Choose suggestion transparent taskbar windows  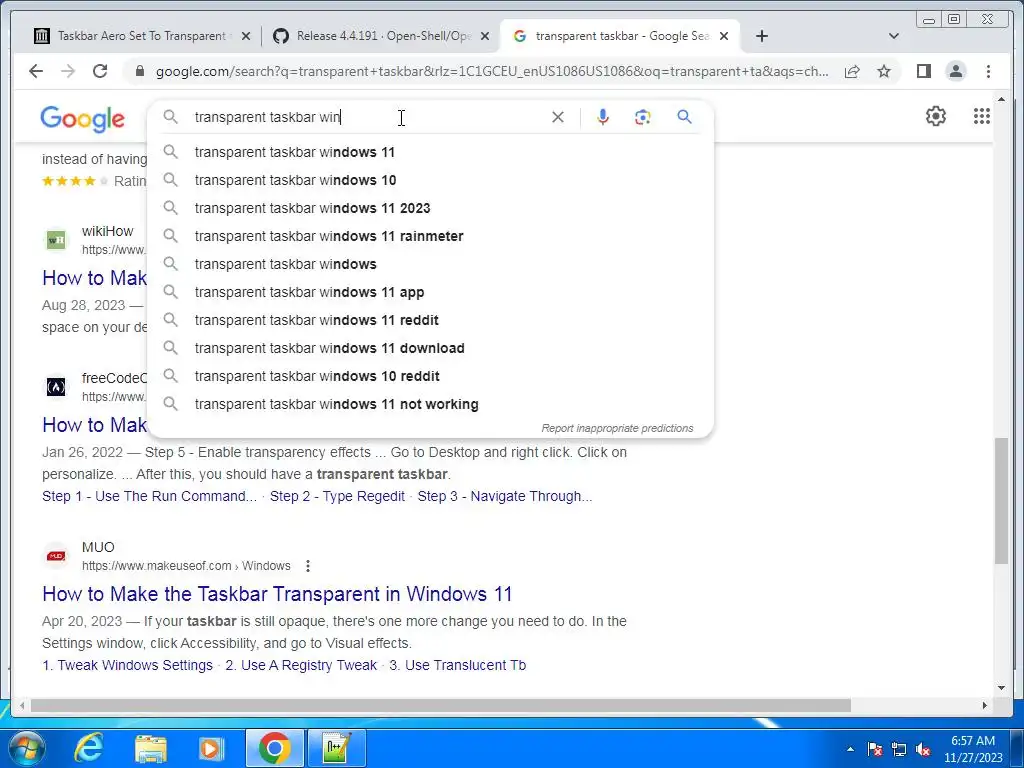431,264
